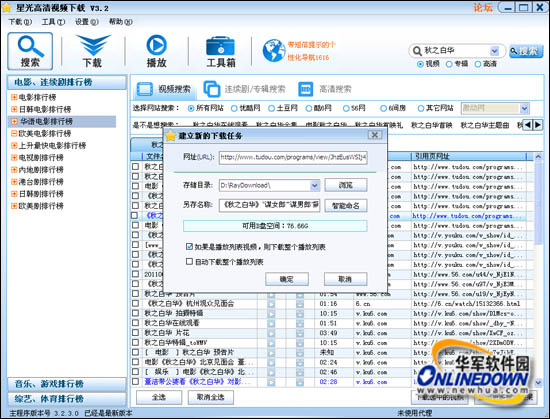Select 土豆网 site radio button
The image size is (550, 419).
pos(271,108)
